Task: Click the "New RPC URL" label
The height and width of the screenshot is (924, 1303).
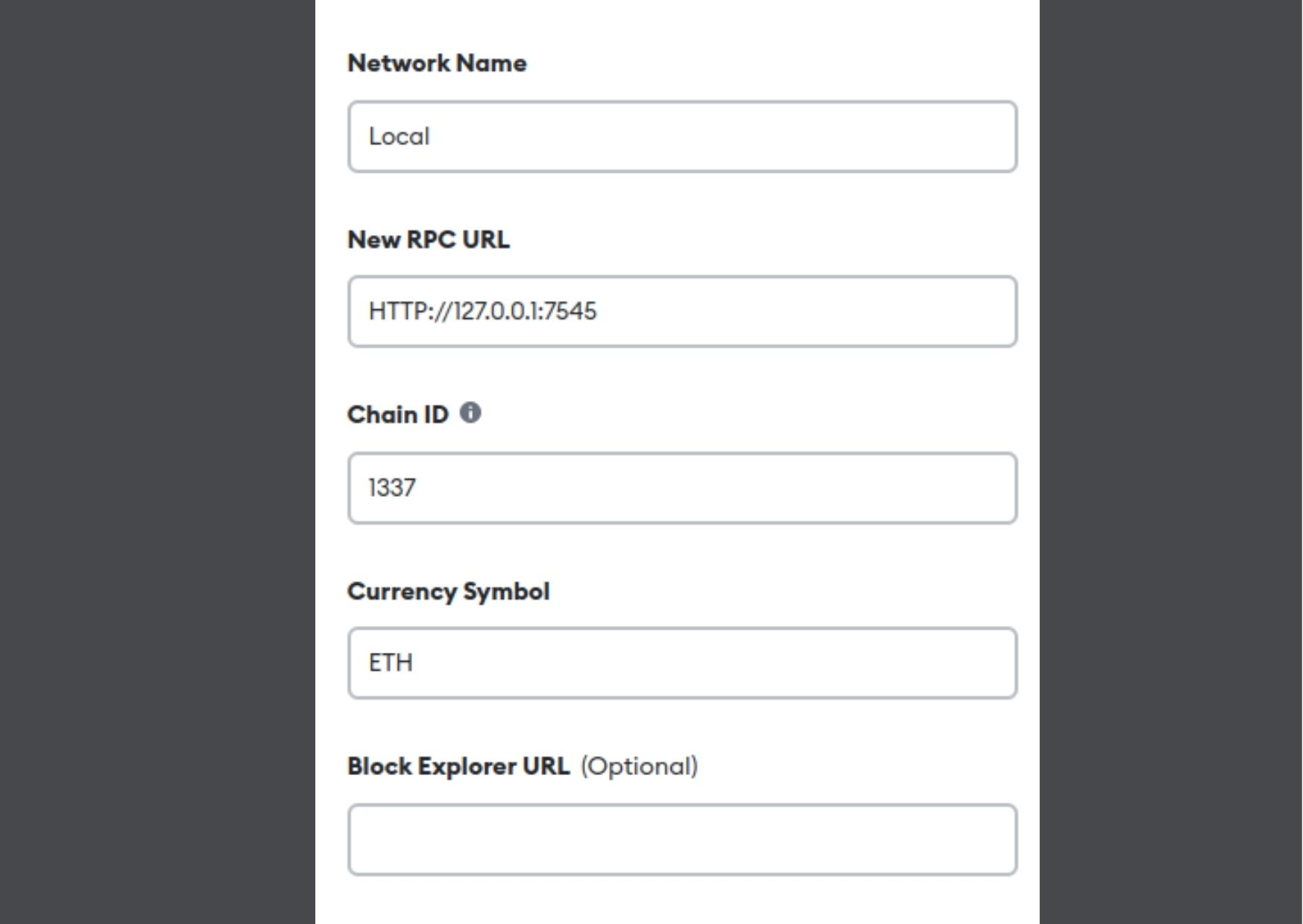Action: click(x=429, y=239)
